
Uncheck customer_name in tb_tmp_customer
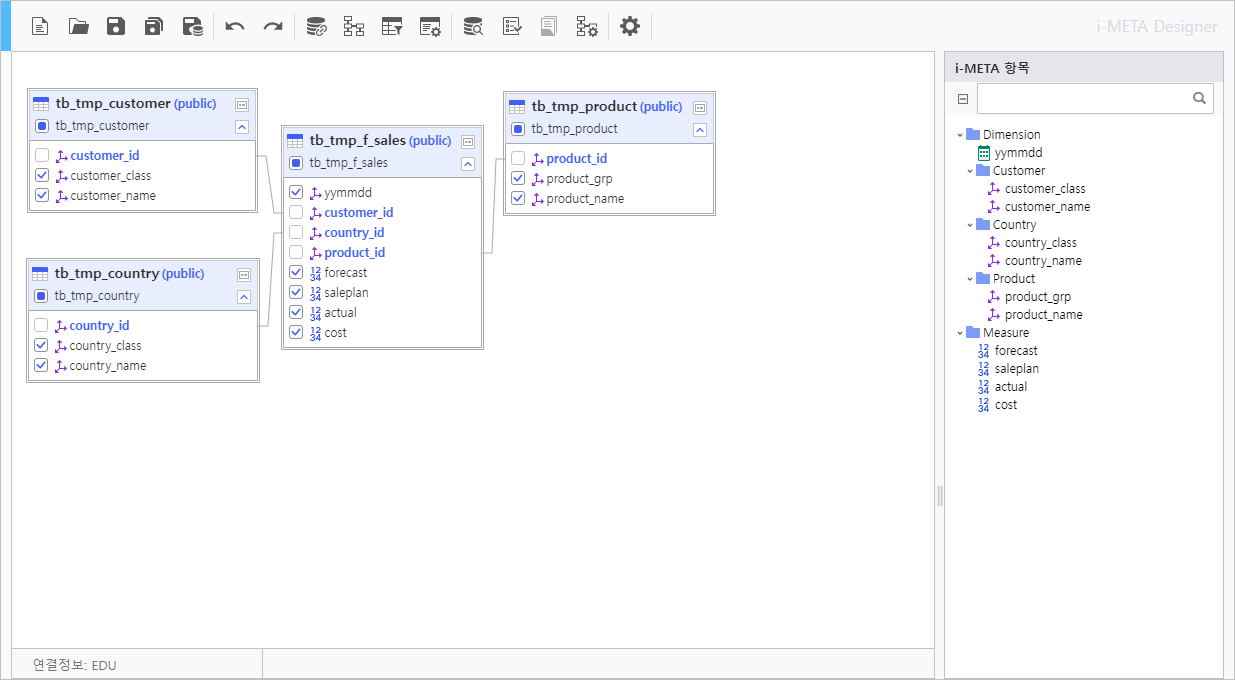pos(42,195)
